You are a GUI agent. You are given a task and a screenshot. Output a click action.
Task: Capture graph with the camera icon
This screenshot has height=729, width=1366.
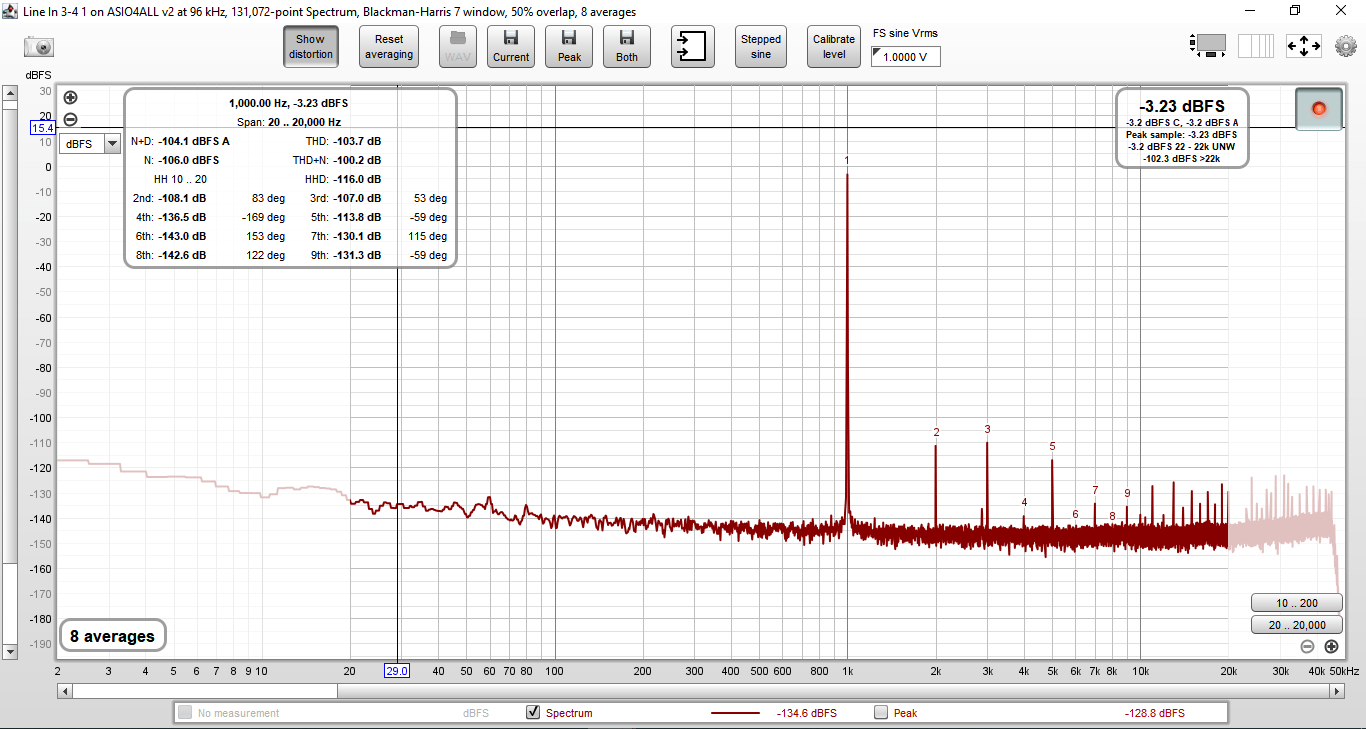coord(39,46)
